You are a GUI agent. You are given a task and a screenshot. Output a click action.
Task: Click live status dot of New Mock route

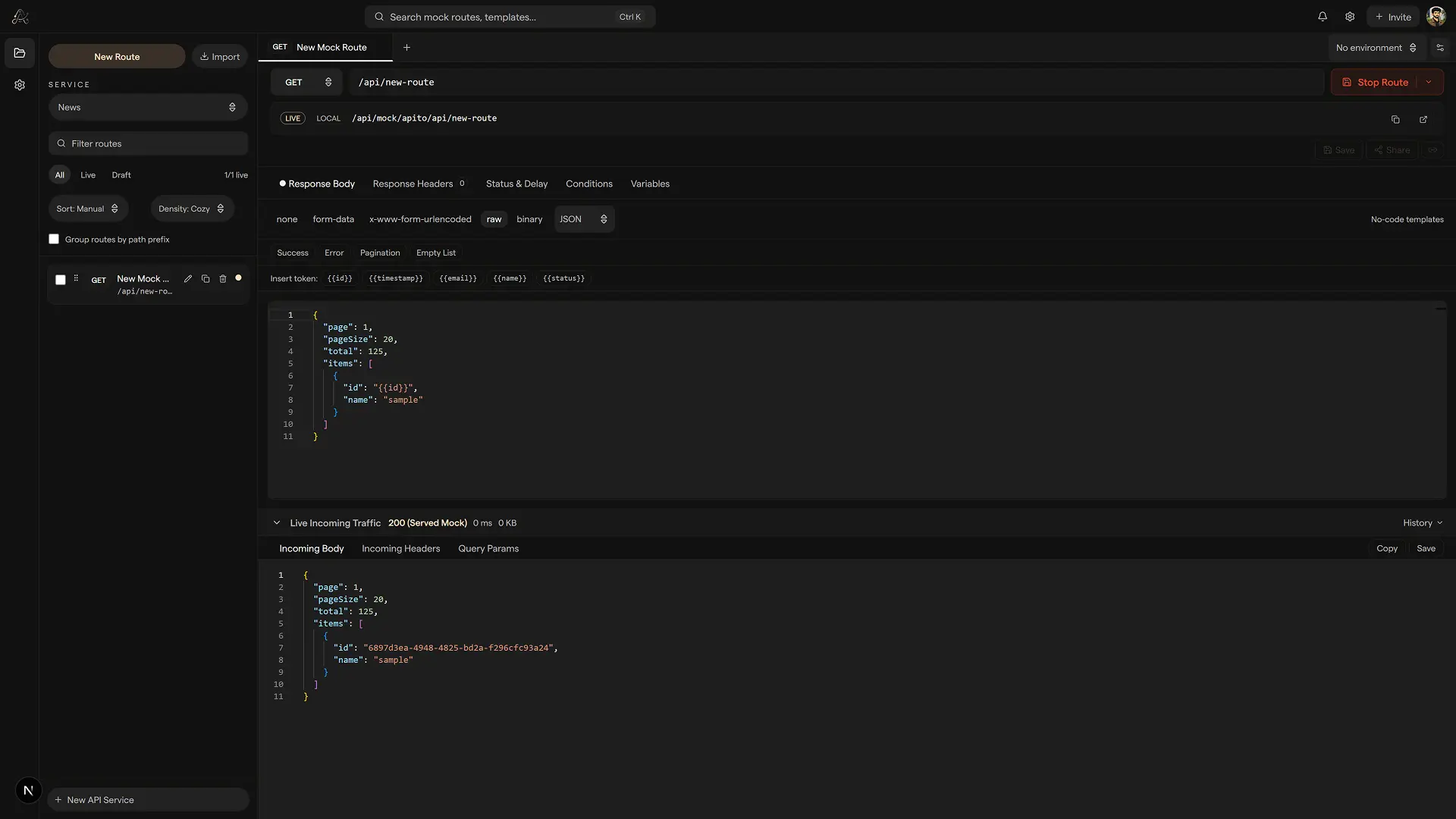coord(238,278)
